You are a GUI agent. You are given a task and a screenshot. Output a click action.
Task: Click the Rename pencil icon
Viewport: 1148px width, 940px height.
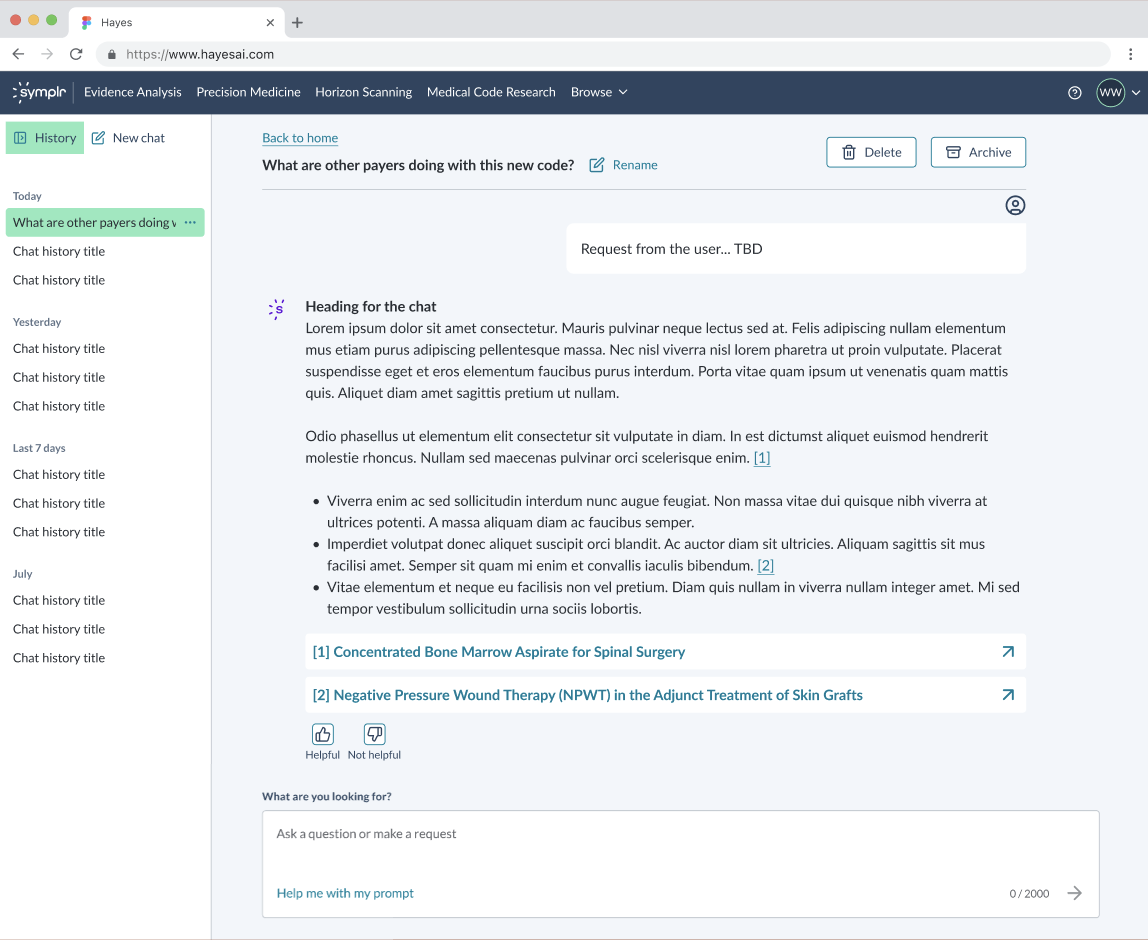click(597, 165)
